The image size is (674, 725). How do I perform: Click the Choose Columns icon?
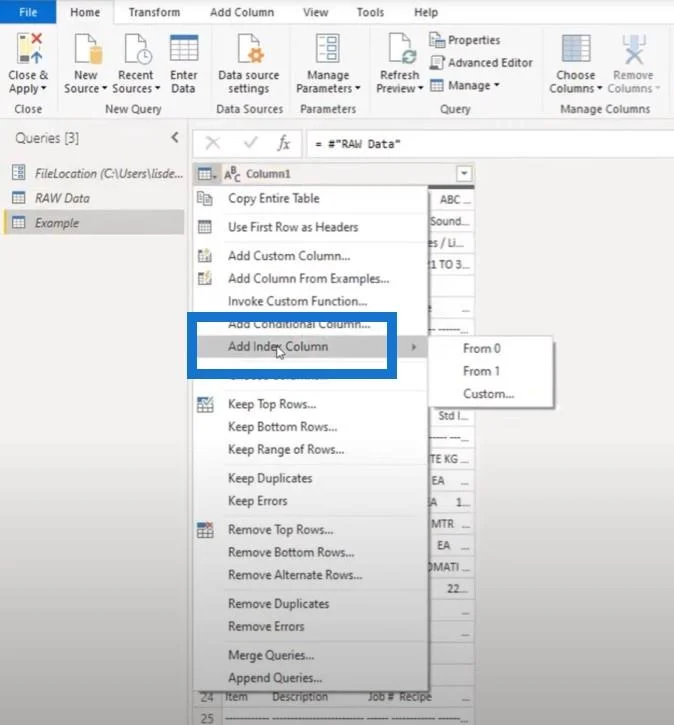(x=576, y=48)
